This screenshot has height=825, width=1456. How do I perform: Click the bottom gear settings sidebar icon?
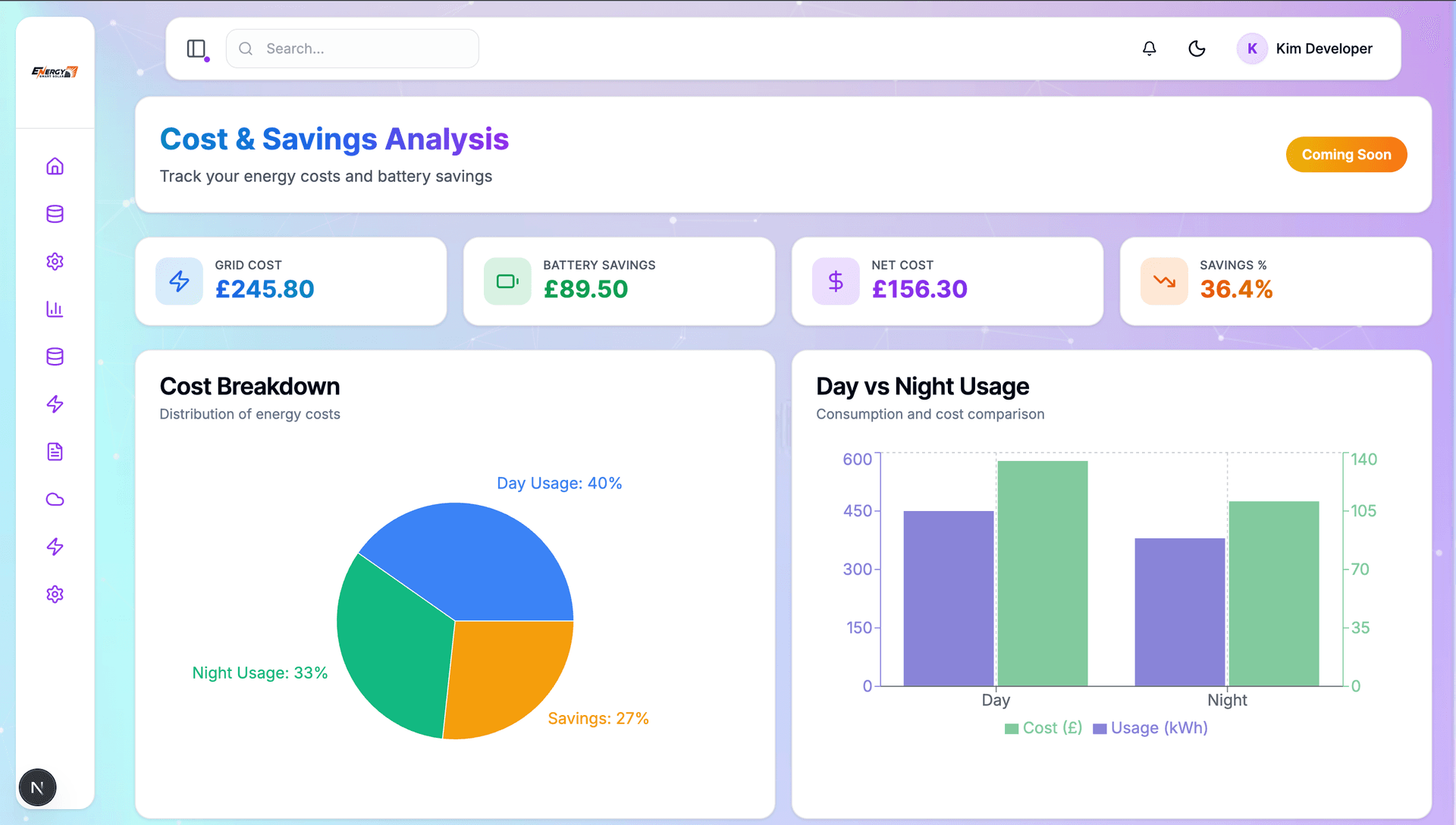[x=55, y=594]
